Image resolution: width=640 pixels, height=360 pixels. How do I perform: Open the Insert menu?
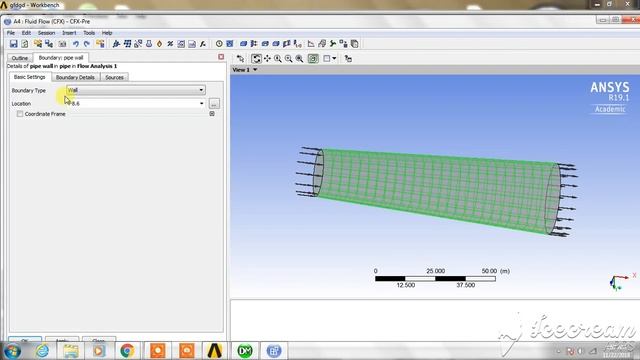(x=69, y=33)
